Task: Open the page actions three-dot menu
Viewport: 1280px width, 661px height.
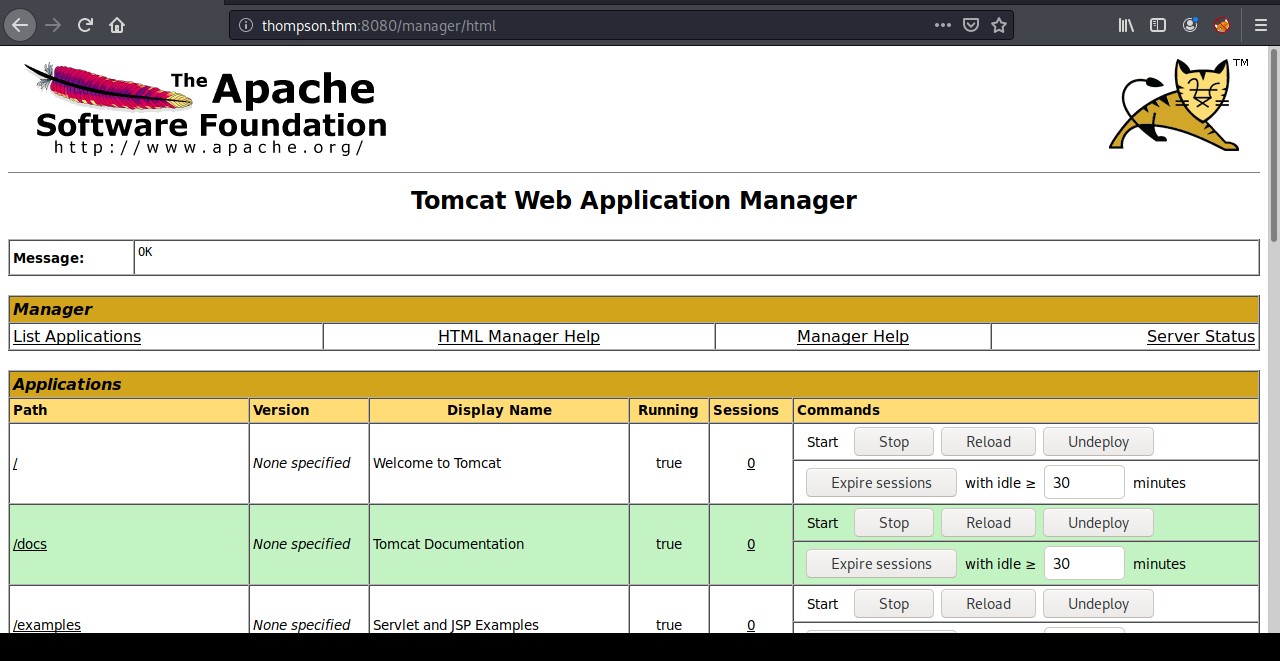Action: point(942,25)
